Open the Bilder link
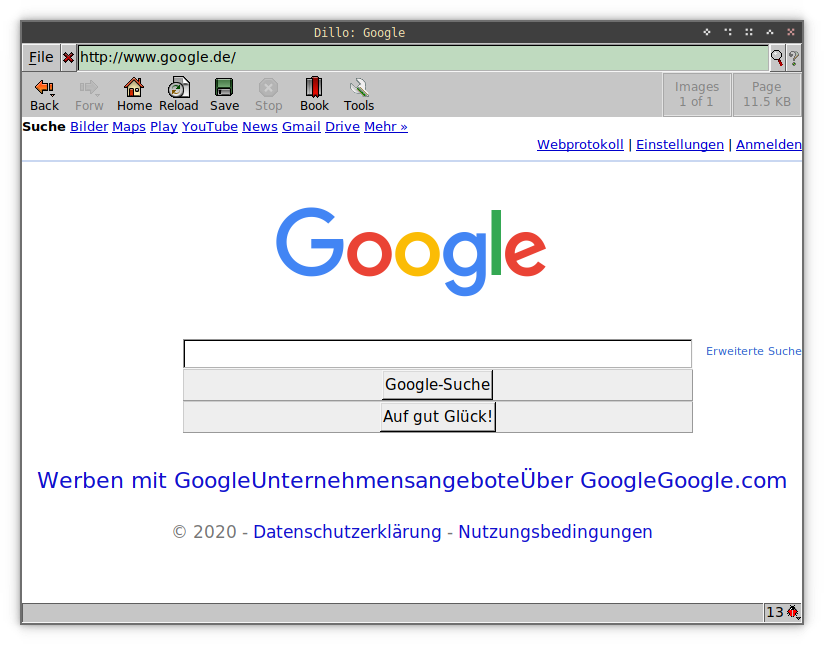Image resolution: width=824 pixels, height=645 pixels. (x=89, y=127)
